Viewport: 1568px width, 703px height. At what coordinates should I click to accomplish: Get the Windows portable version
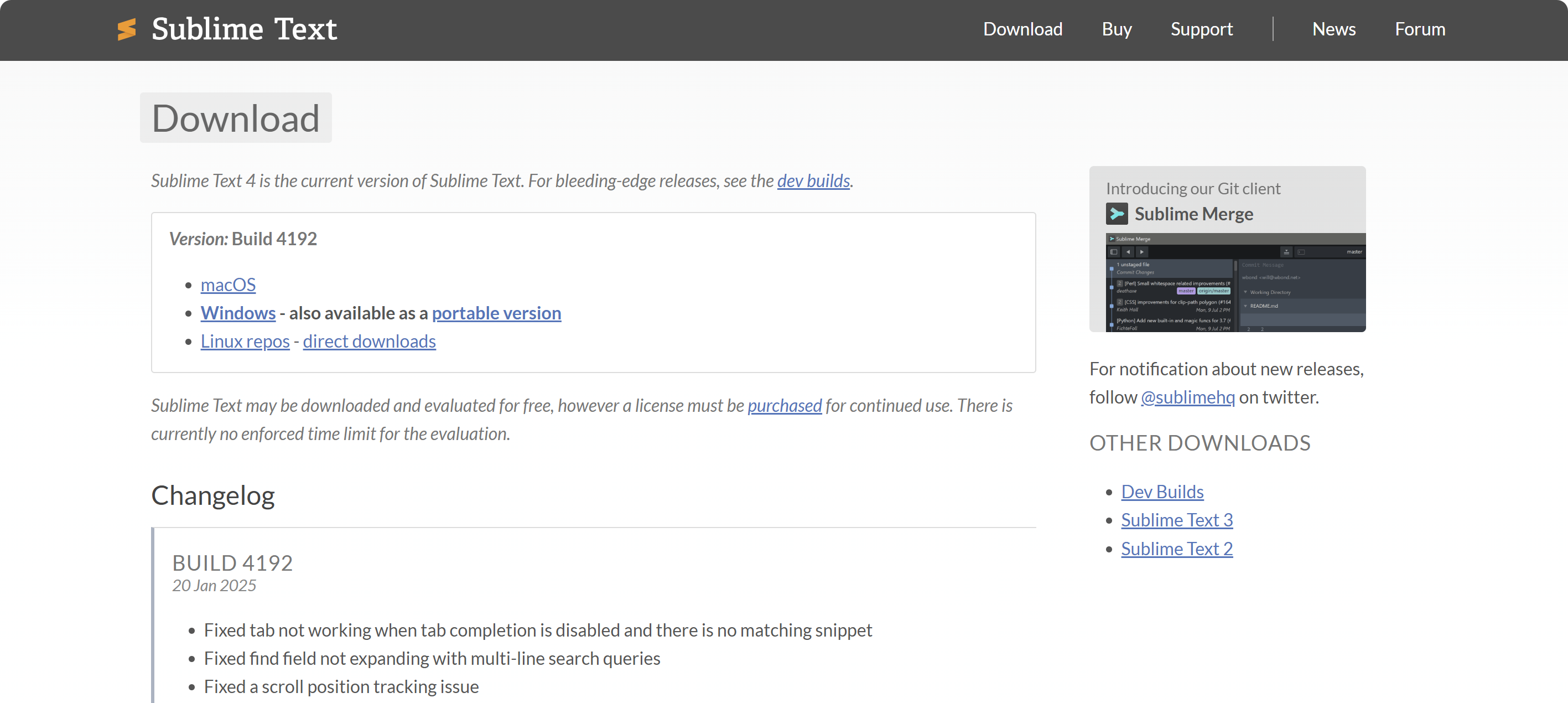click(x=496, y=313)
